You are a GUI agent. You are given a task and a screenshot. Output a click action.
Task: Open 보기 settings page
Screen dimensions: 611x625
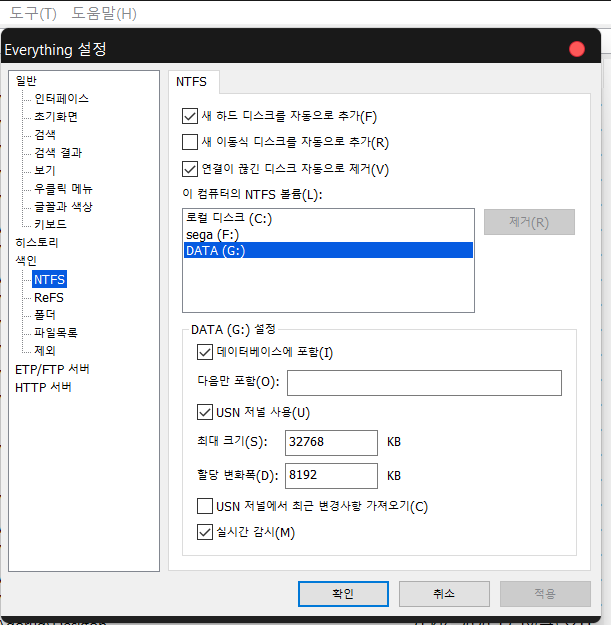pyautogui.click(x=45, y=170)
